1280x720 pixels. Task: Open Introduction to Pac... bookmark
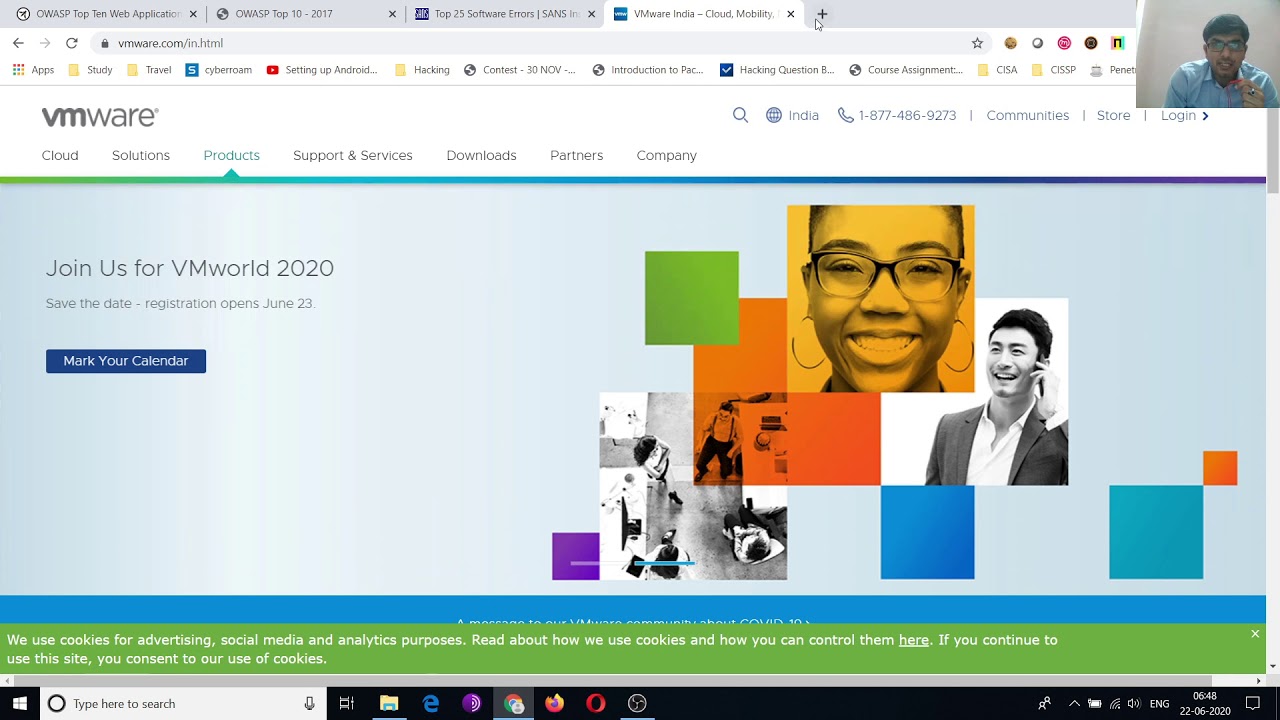point(647,70)
